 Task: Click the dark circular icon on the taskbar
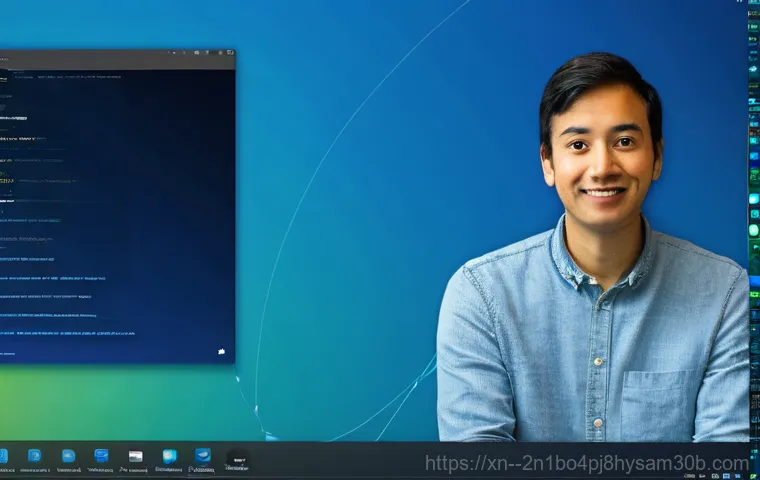coord(238,457)
